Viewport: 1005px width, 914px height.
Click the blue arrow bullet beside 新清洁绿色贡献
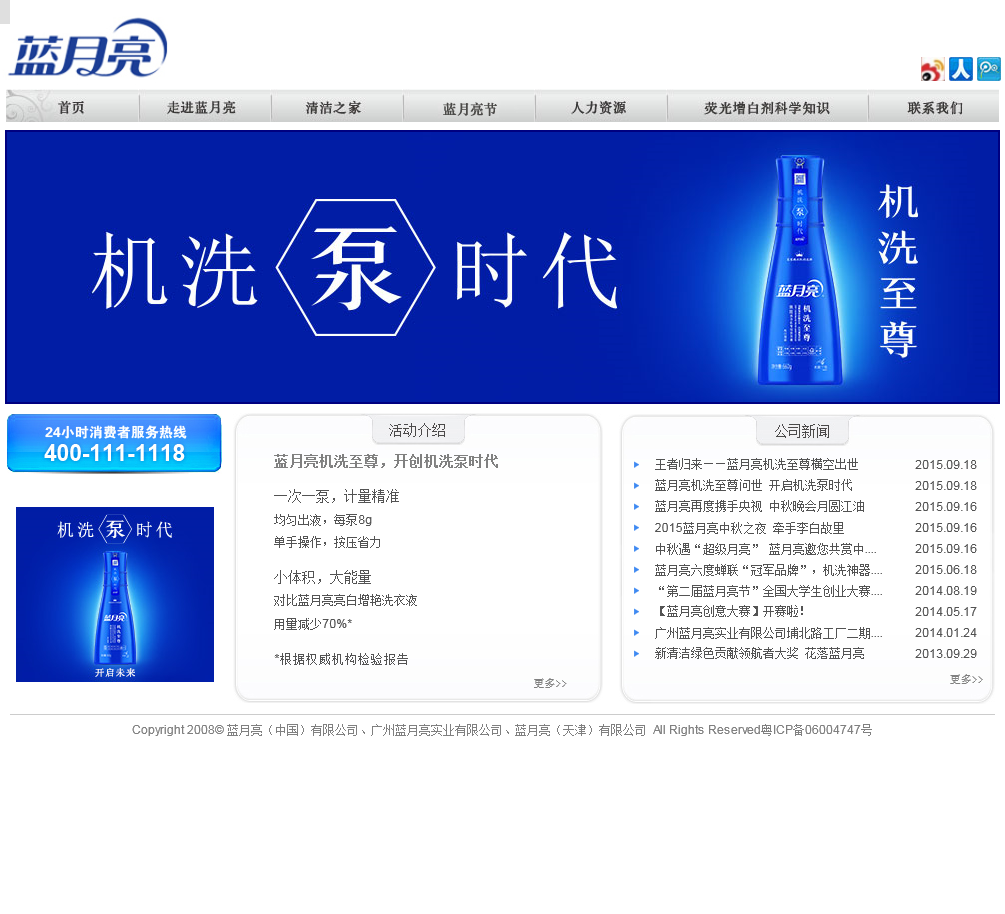click(636, 654)
